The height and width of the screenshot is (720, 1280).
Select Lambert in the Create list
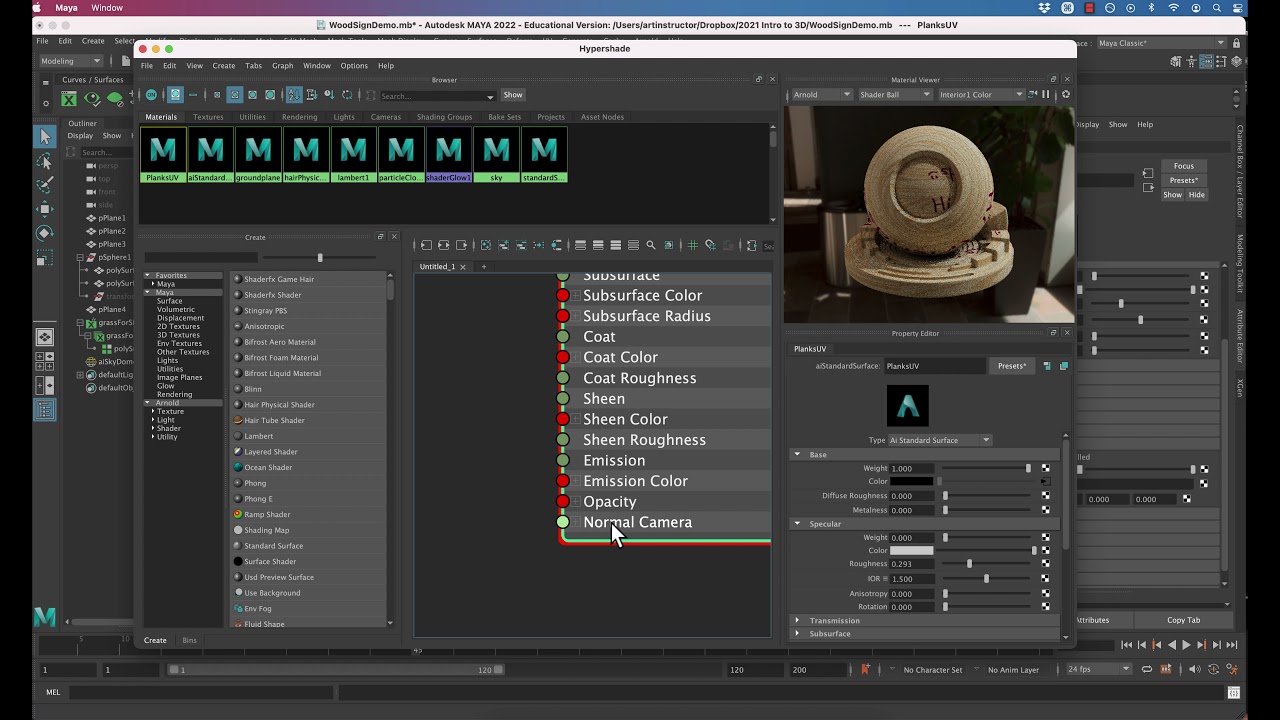tap(258, 436)
